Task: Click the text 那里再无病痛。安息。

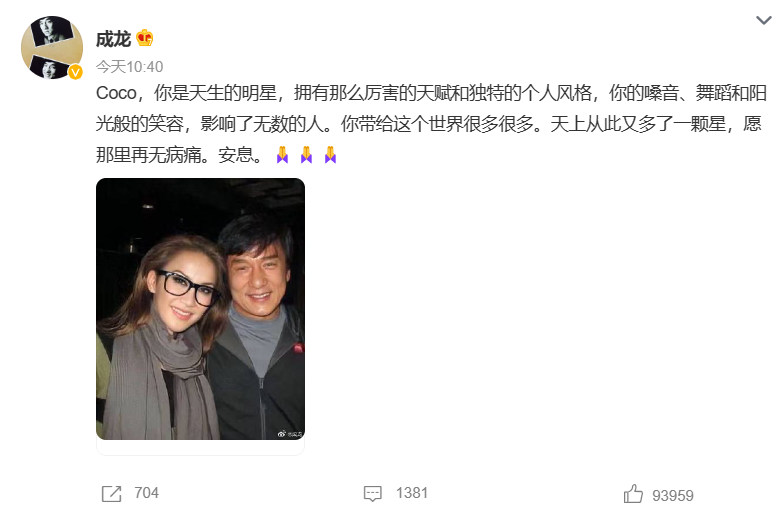Action: [179, 155]
